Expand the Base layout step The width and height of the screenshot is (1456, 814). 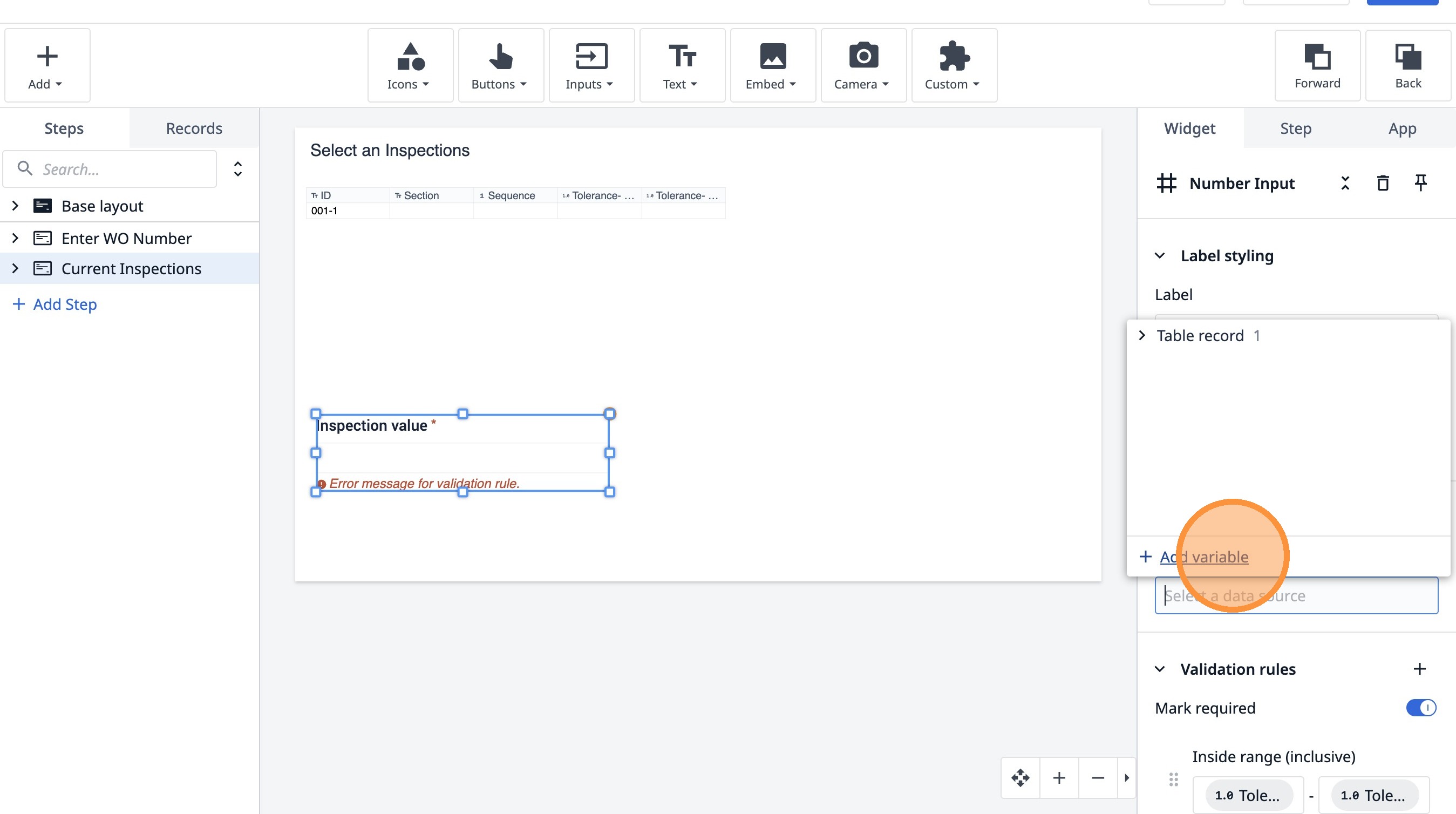click(x=15, y=206)
